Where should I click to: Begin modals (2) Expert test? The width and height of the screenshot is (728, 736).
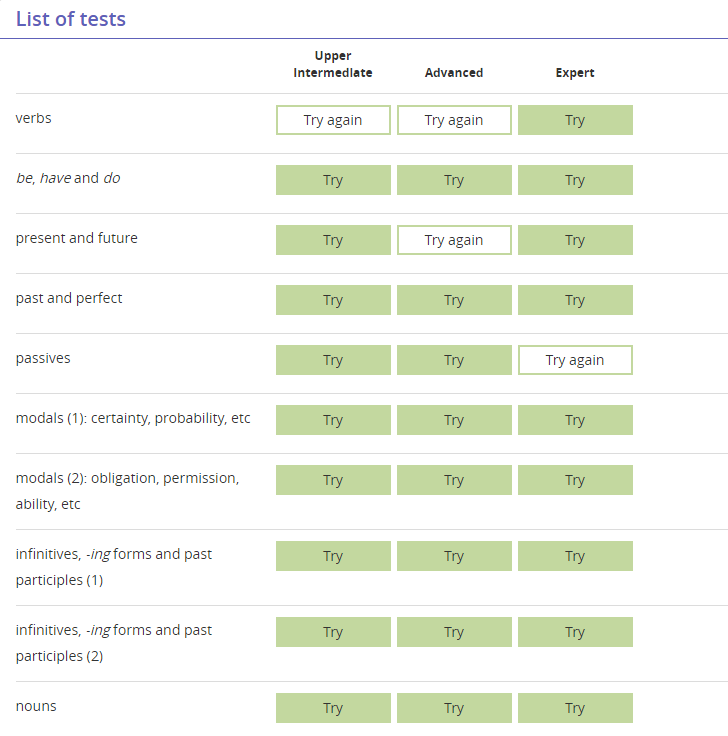(575, 481)
